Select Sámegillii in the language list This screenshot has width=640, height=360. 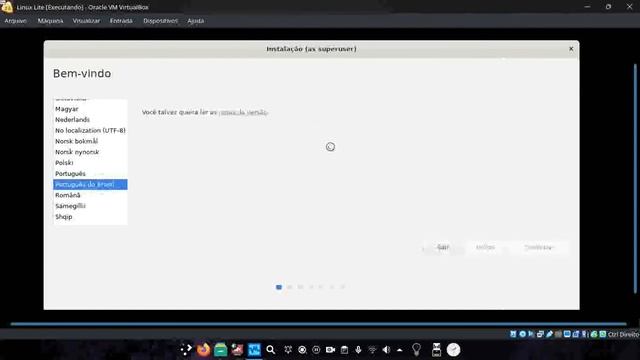tap(90, 206)
